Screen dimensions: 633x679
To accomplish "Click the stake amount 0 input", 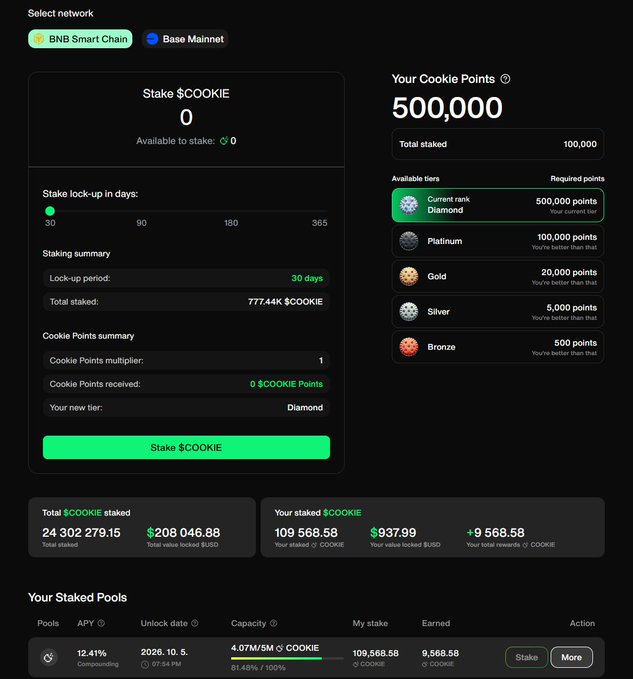I will [x=186, y=117].
